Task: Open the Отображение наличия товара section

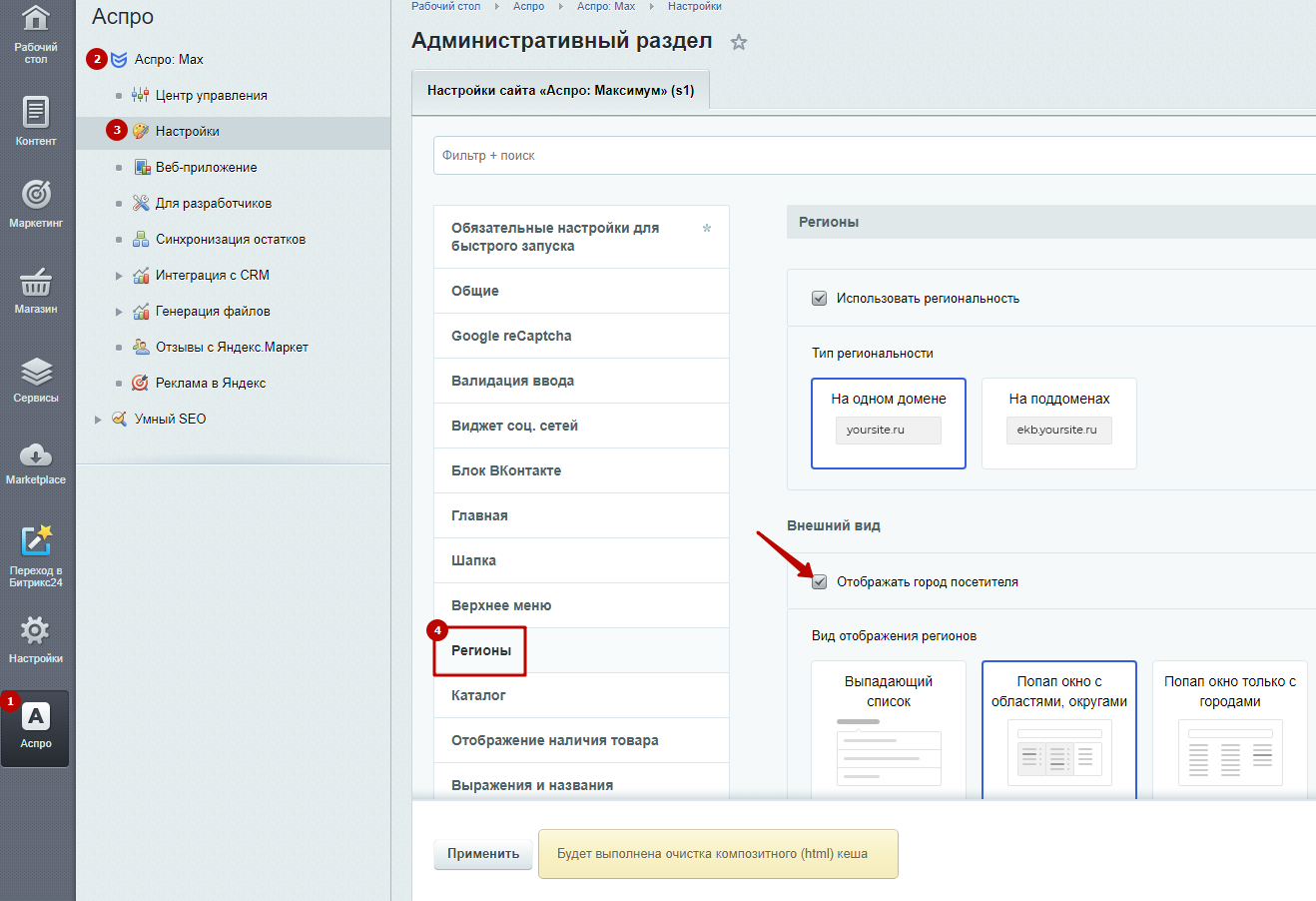Action: 581,740
